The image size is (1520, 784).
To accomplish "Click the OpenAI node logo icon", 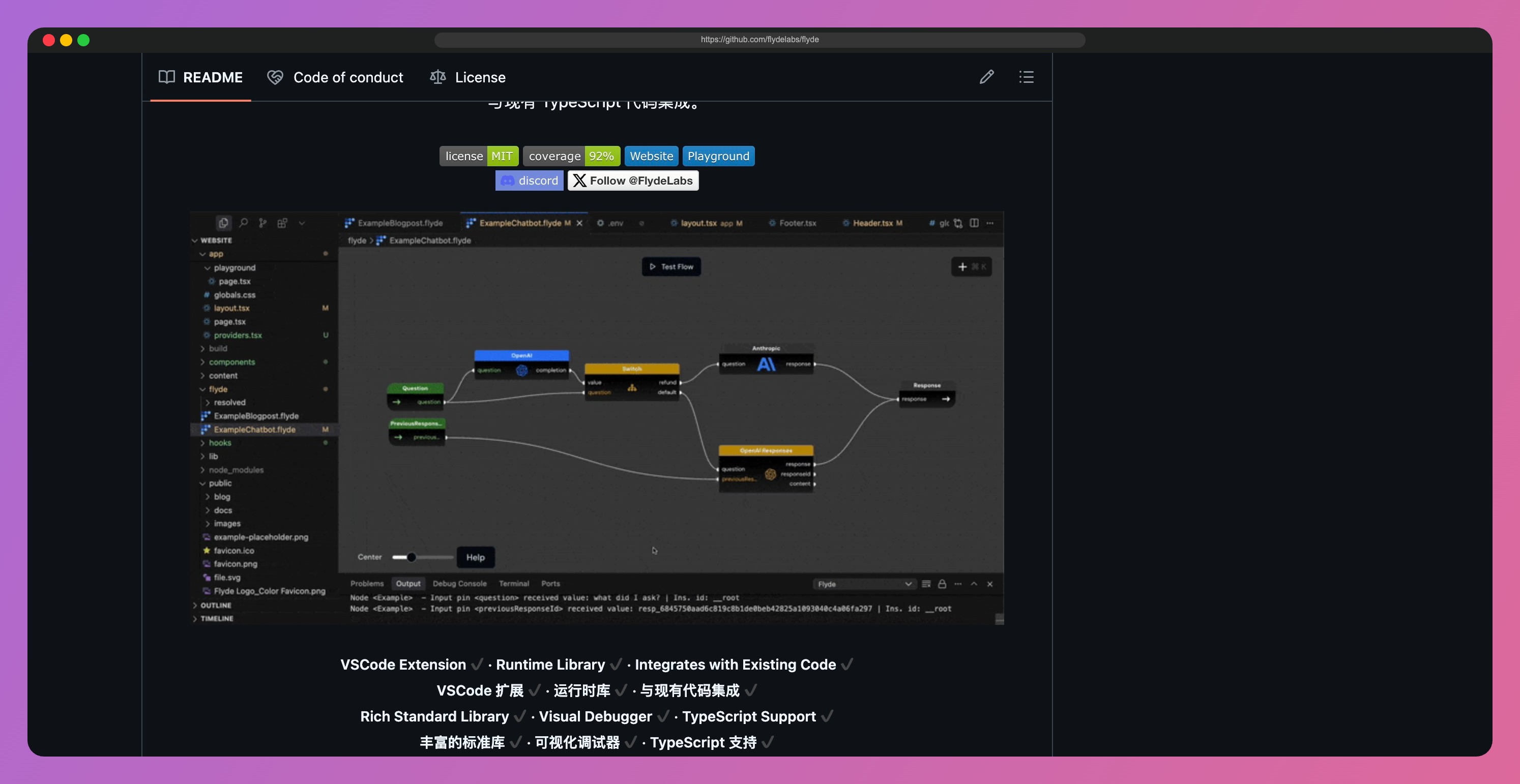I will coord(521,370).
